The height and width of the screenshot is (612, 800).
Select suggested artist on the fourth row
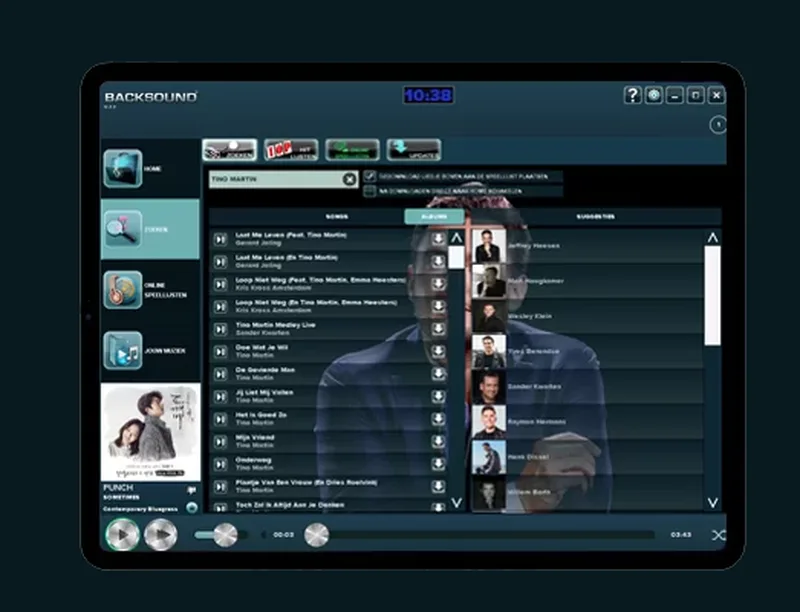pyautogui.click(x=587, y=351)
